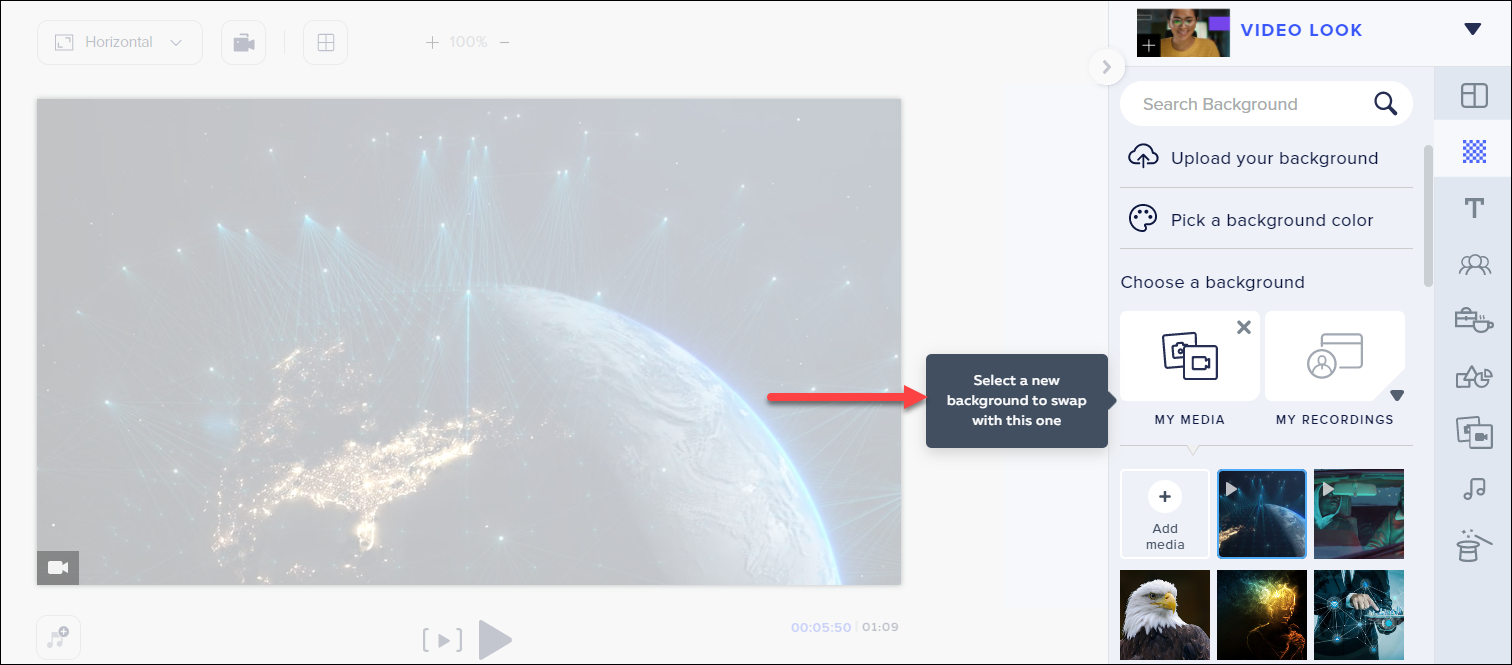Select the MY MEDIA tab
Screen dimensions: 1512x665
pyautogui.click(x=1189, y=368)
